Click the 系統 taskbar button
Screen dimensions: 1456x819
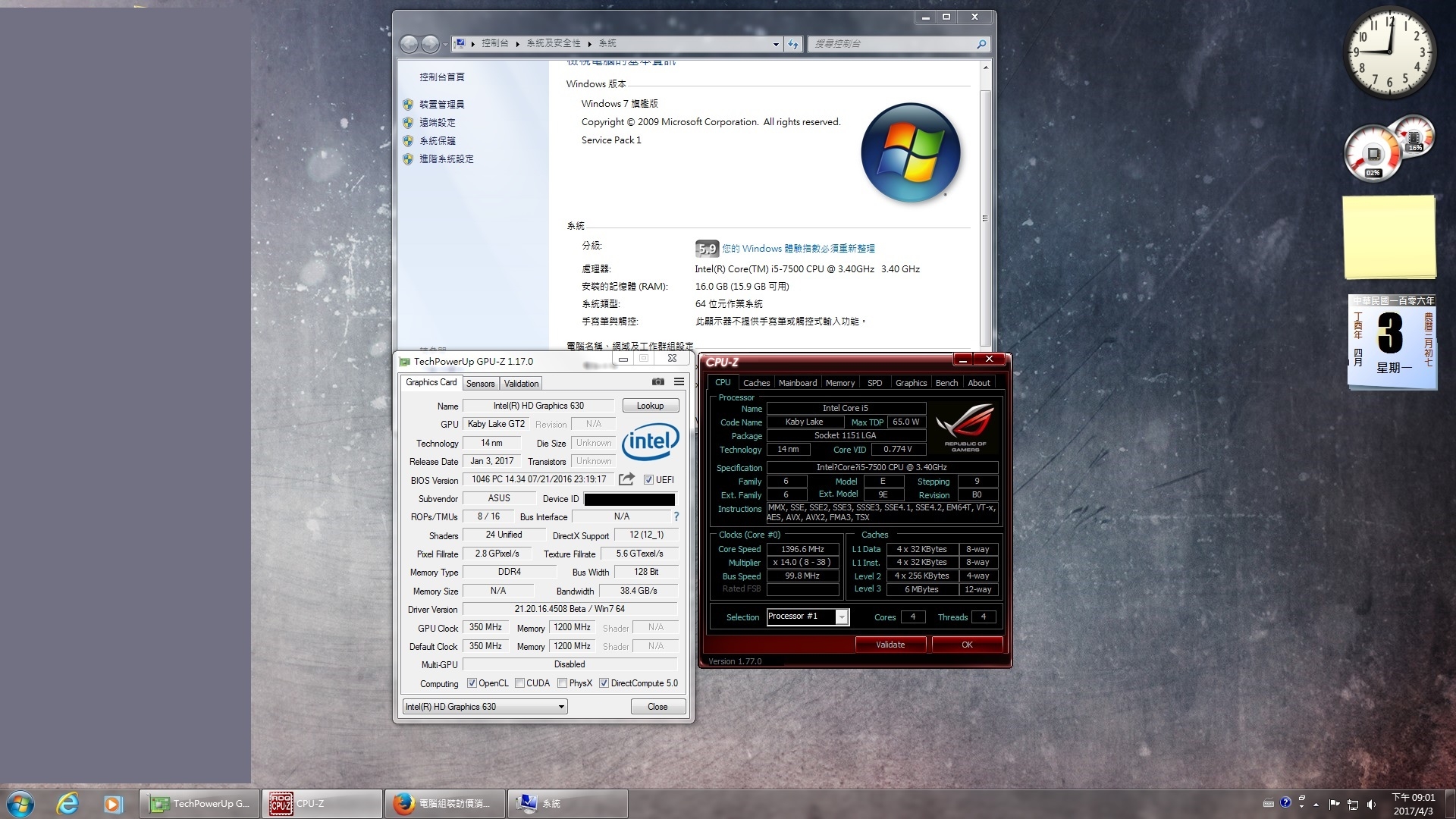click(x=567, y=804)
